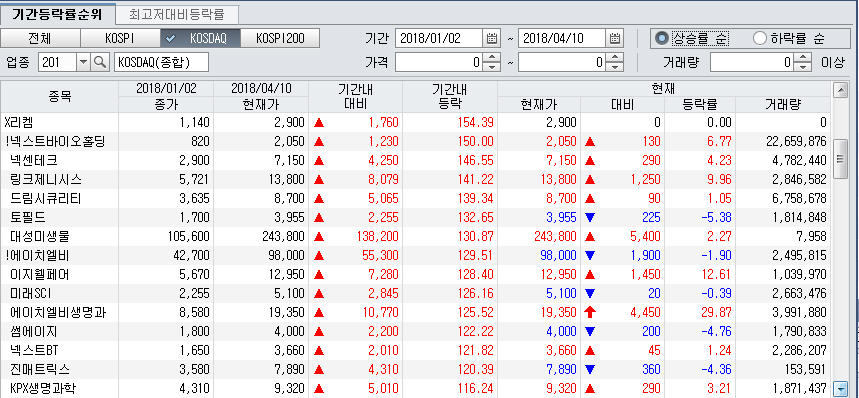Select the !넥스트바이오홀딩 stock row

(415, 142)
